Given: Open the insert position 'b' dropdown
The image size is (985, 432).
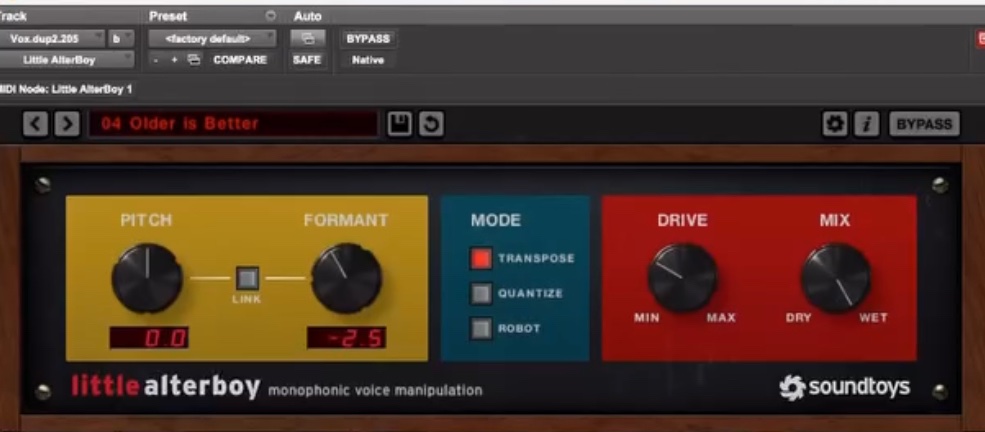Looking at the screenshot, I should (121, 38).
